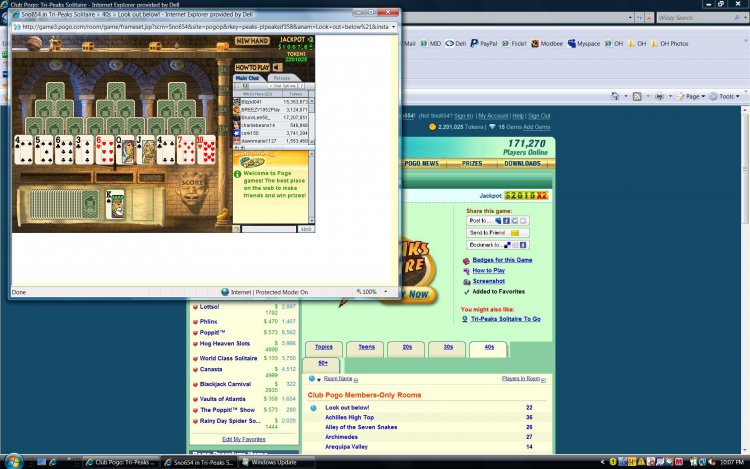This screenshot has height=469, width=750.
Task: Play the Queen of spades card
Action: [x=125, y=150]
